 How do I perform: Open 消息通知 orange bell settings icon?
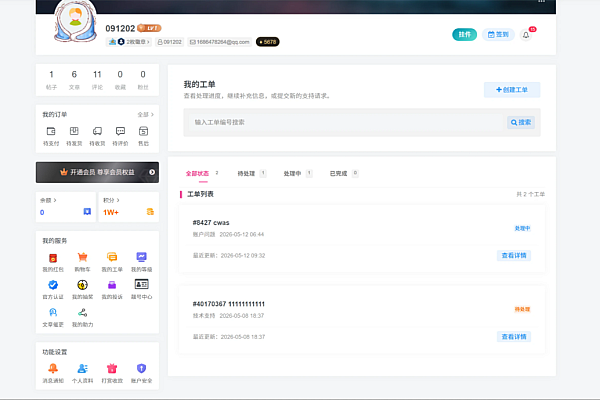click(53, 368)
